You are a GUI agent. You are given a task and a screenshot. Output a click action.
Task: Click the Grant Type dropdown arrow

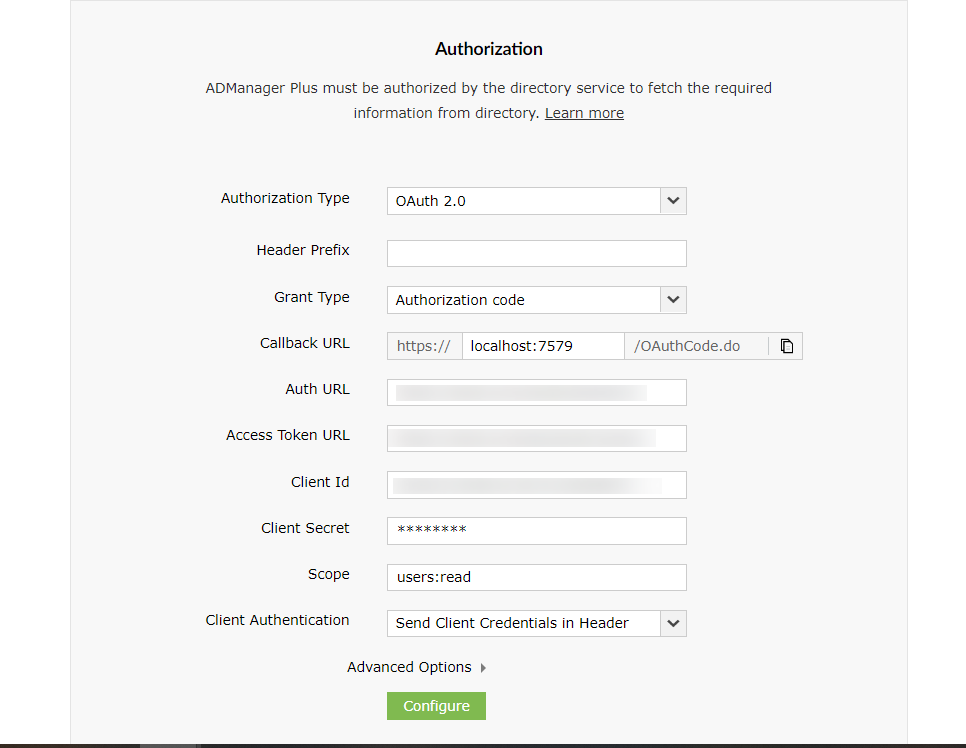673,300
